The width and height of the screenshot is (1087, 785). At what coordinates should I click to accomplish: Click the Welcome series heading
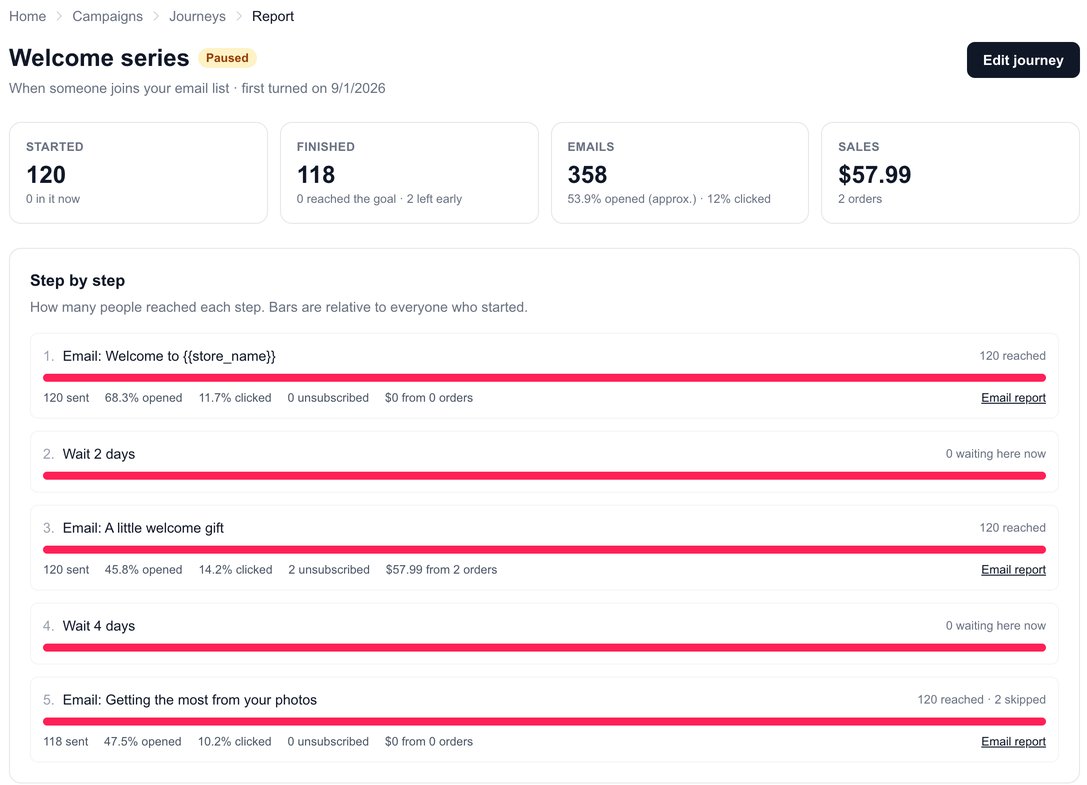pyautogui.click(x=99, y=58)
